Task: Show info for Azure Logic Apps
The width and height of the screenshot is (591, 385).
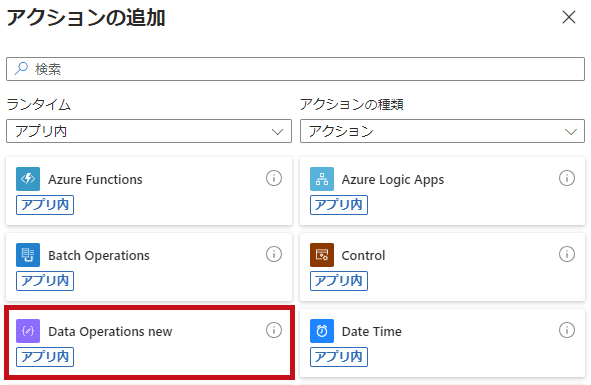Action: pos(567,178)
